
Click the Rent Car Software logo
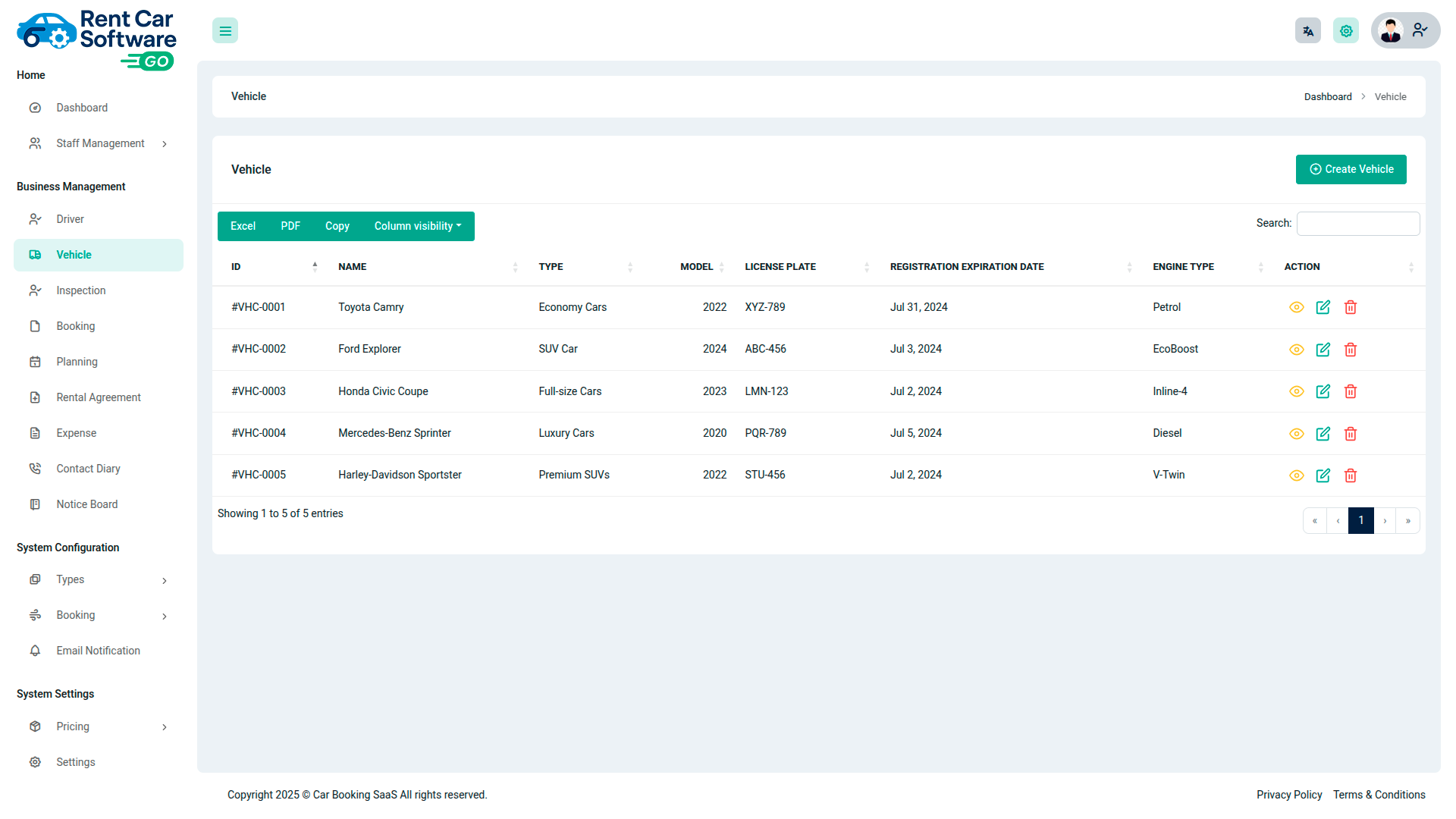point(96,39)
